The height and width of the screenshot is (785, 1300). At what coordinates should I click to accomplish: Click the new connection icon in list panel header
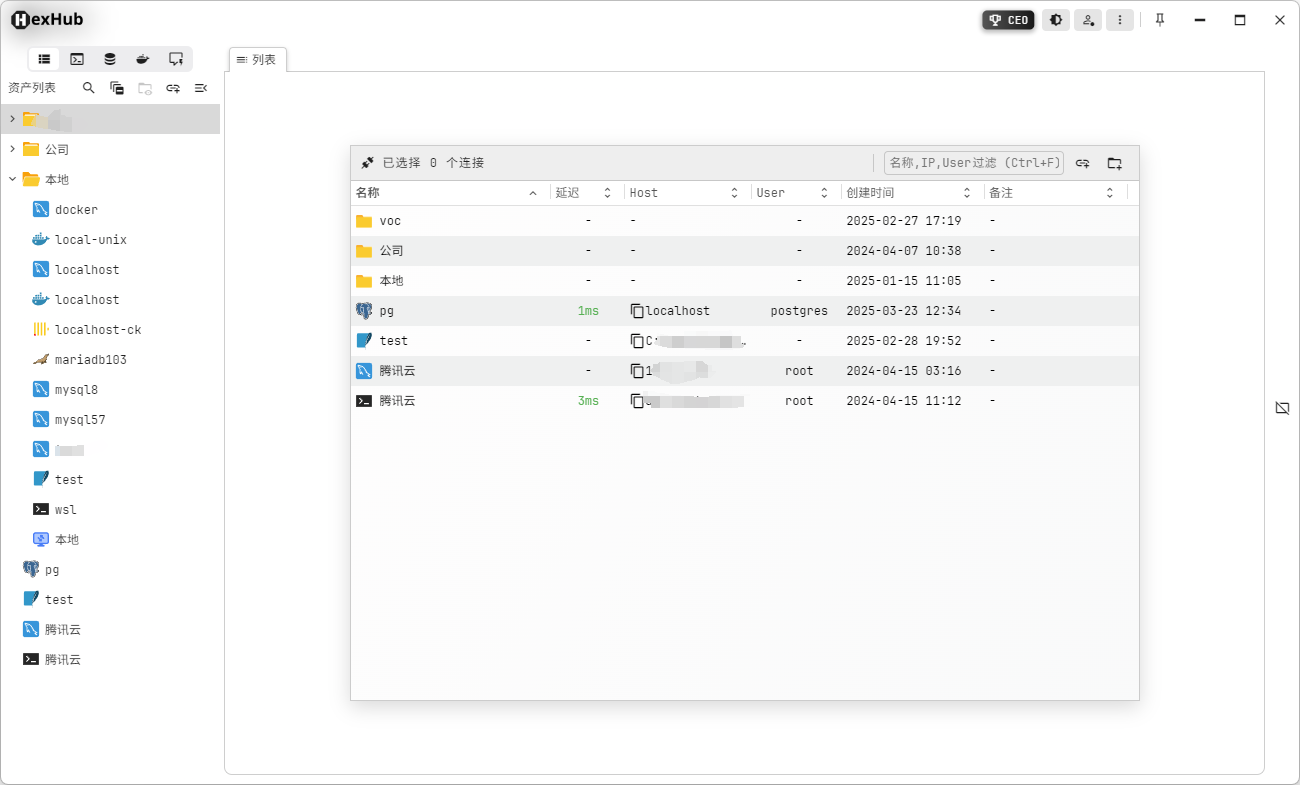(1083, 163)
